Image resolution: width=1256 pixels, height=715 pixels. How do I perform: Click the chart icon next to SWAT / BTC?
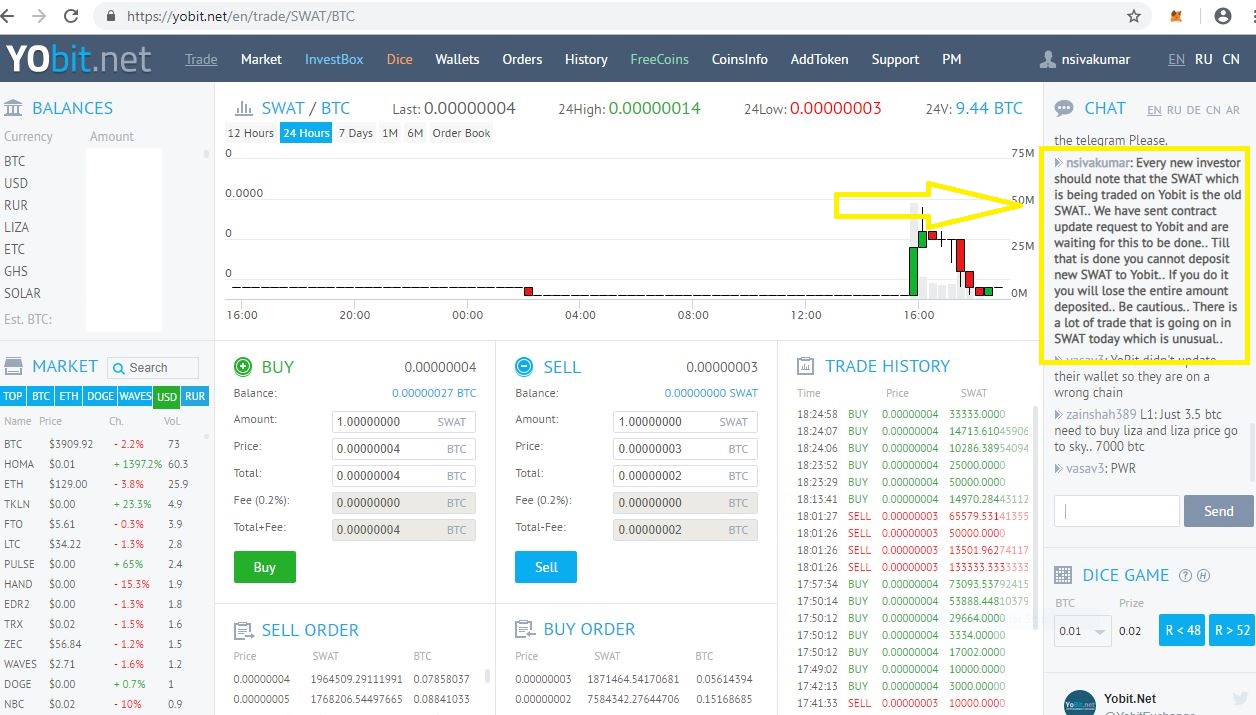click(243, 108)
